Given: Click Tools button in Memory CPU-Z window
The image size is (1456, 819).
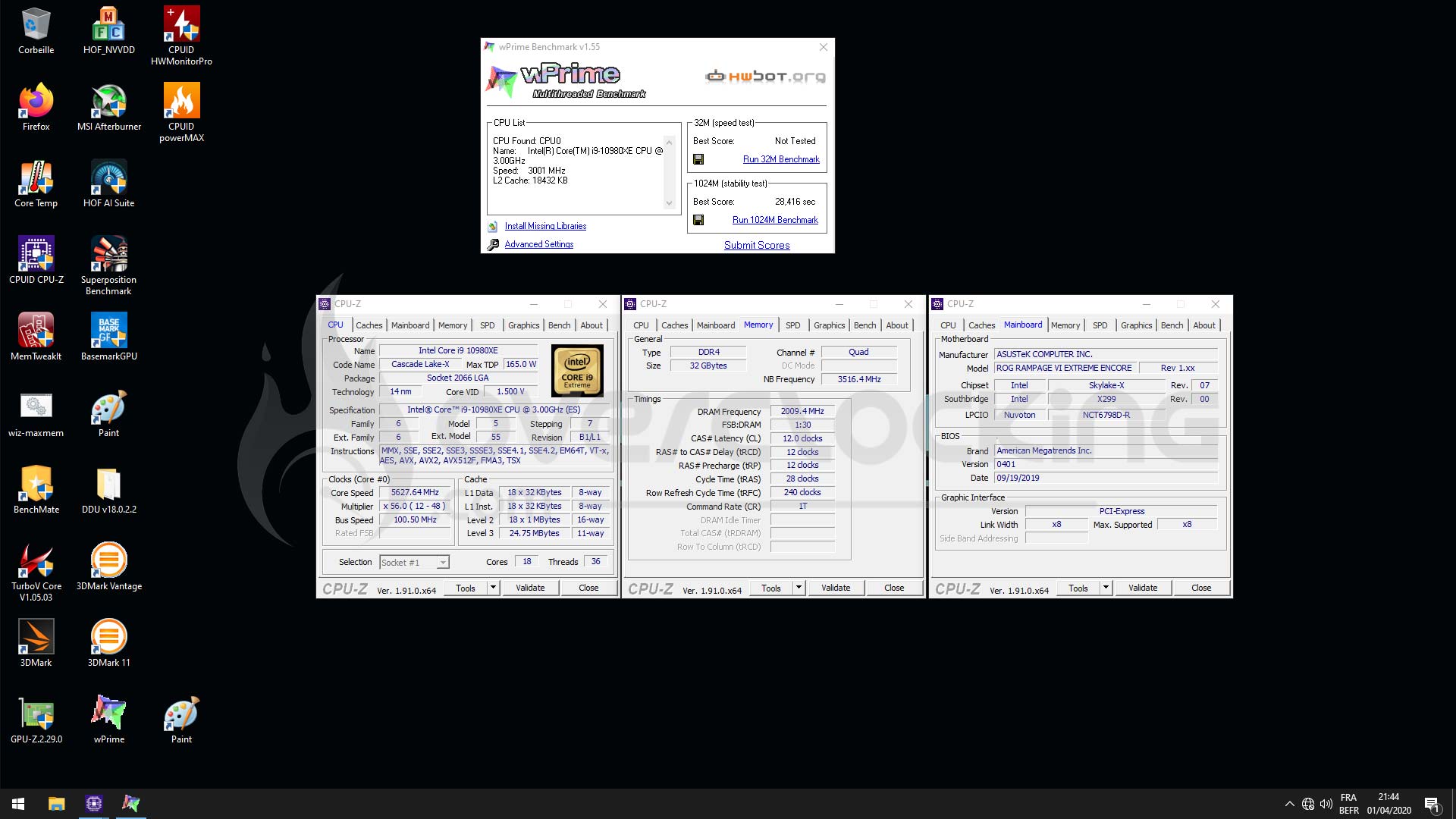Looking at the screenshot, I should (771, 588).
